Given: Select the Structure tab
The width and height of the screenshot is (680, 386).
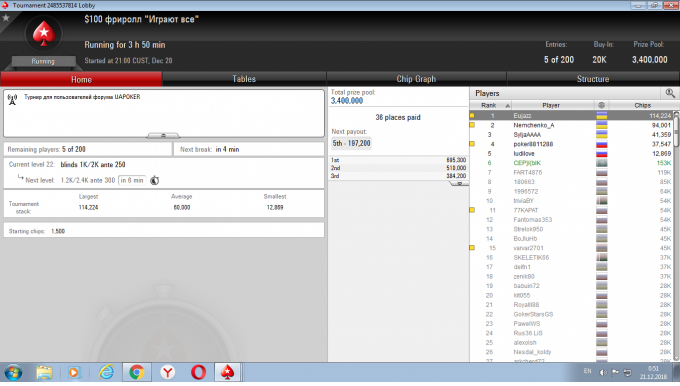Looking at the screenshot, I should pyautogui.click(x=593, y=79).
